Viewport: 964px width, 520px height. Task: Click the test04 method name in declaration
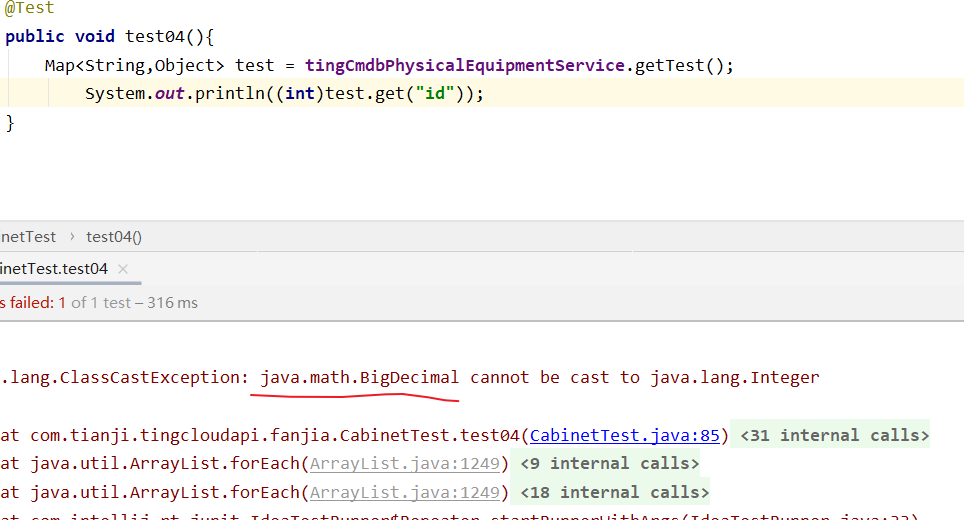point(155,37)
